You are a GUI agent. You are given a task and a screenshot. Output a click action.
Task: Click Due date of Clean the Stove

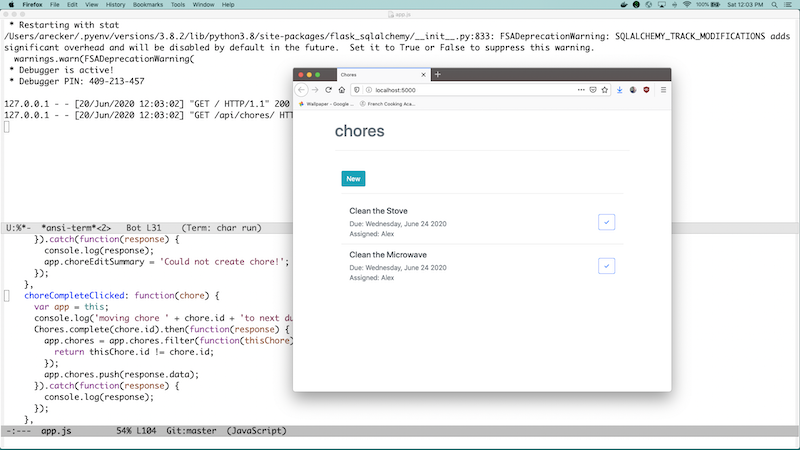point(398,223)
